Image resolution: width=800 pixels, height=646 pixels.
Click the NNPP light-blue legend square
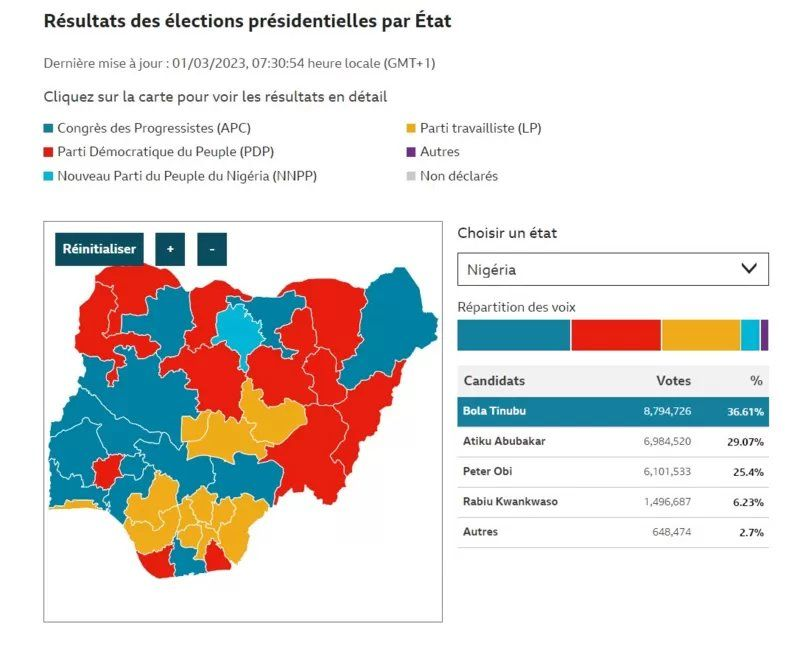coord(49,176)
